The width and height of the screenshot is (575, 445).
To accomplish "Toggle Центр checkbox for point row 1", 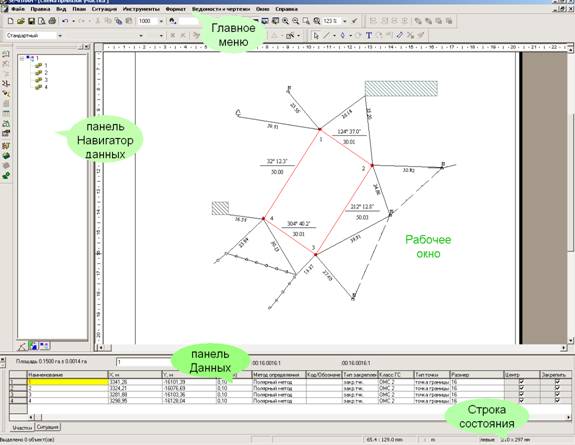I will pos(521,382).
